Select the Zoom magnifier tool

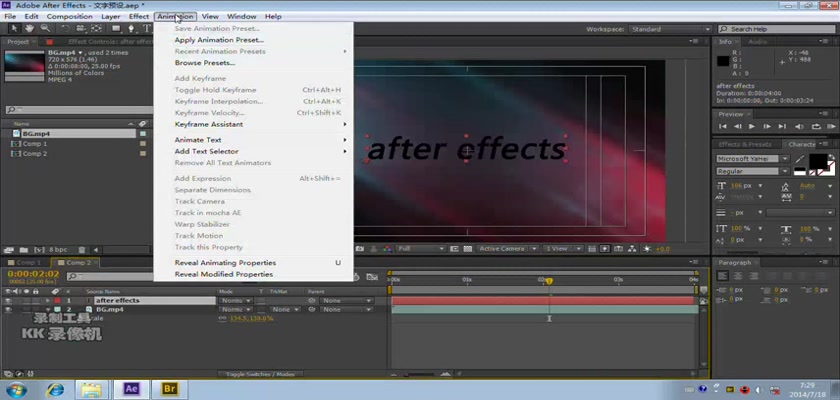tap(45, 28)
